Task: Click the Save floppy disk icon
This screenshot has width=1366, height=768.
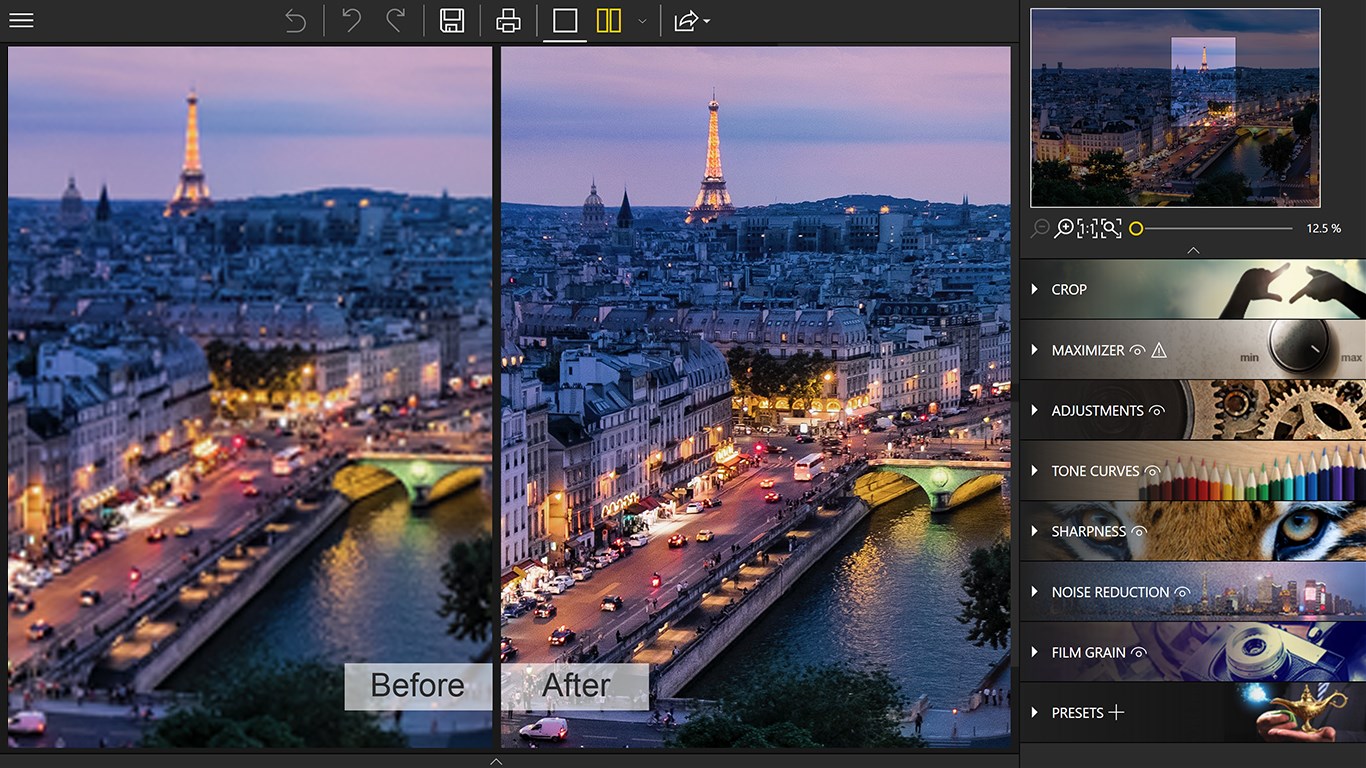Action: [x=452, y=21]
